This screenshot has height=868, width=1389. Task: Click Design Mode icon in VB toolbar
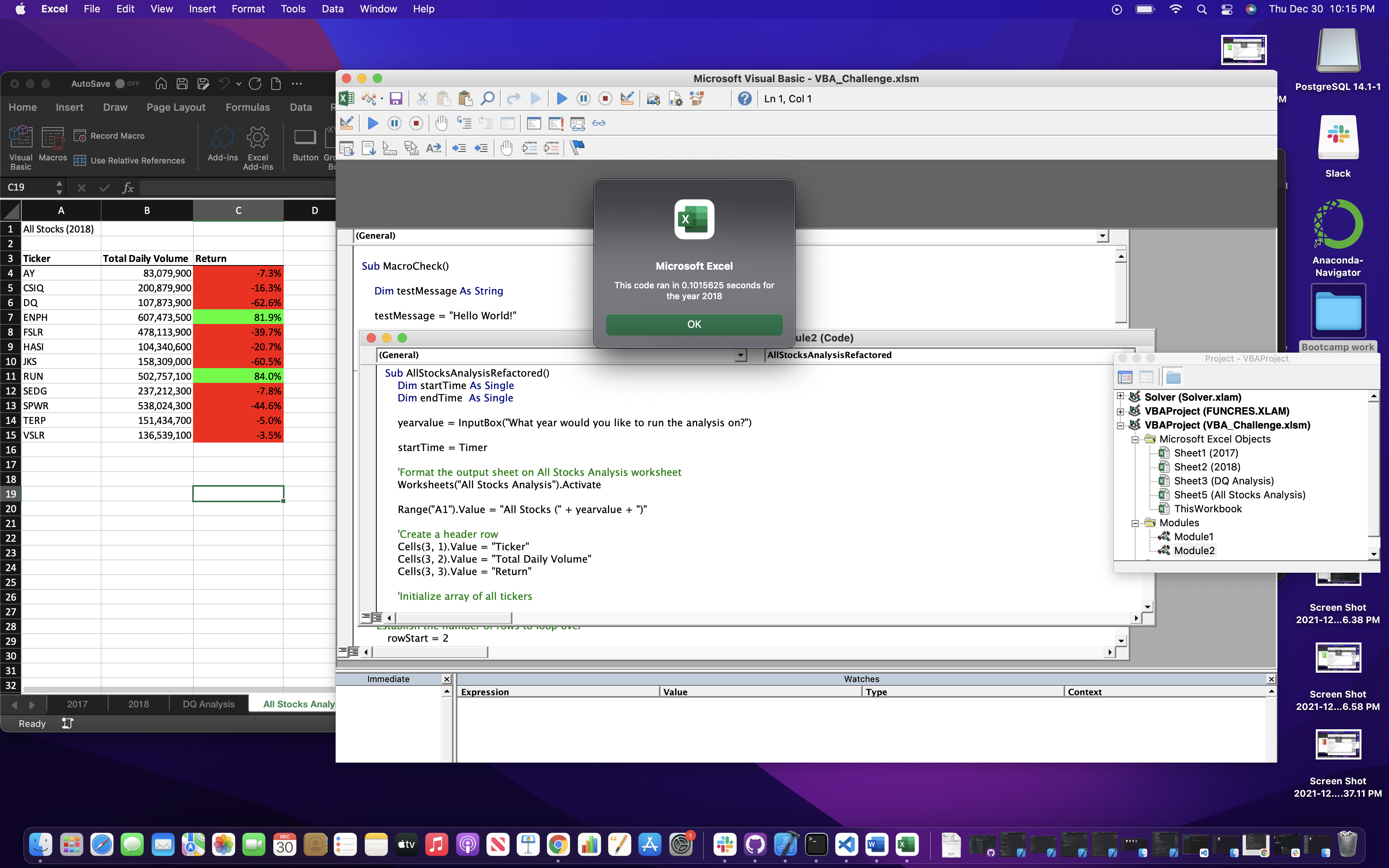[x=627, y=99]
